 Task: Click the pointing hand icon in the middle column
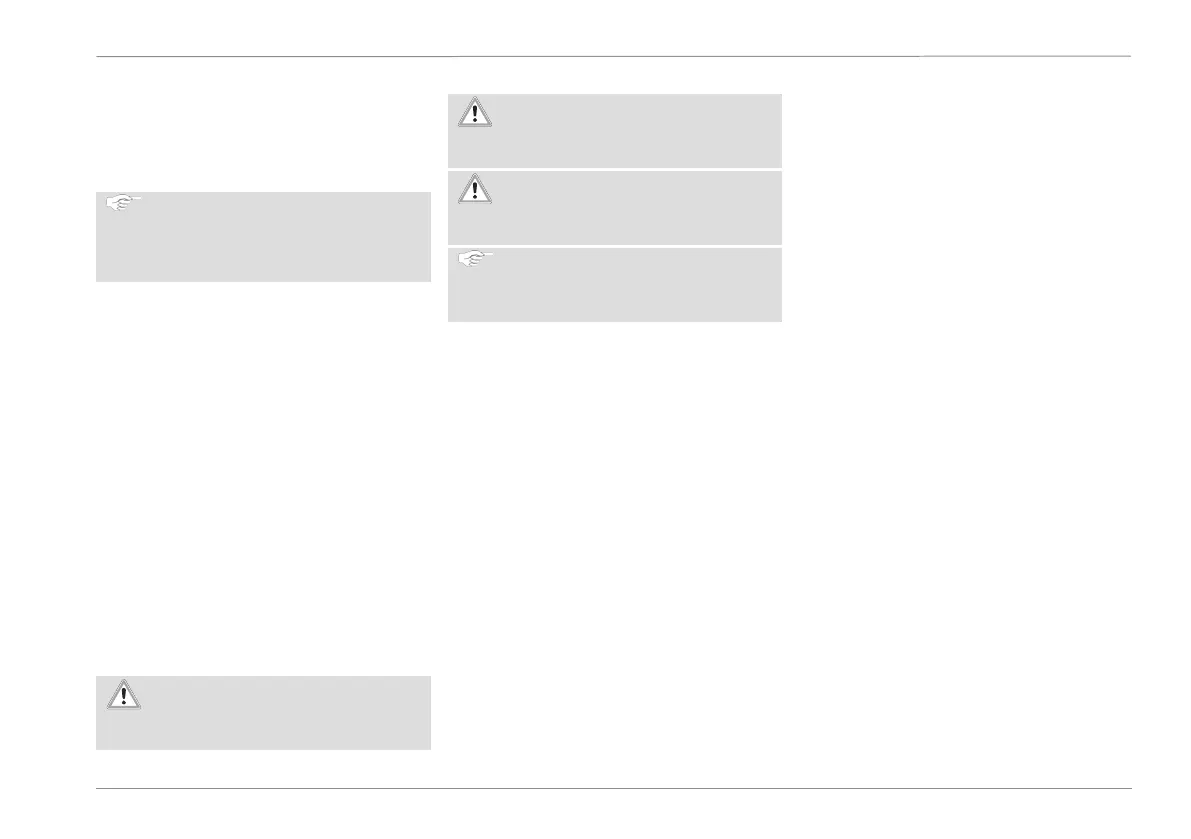(475, 258)
